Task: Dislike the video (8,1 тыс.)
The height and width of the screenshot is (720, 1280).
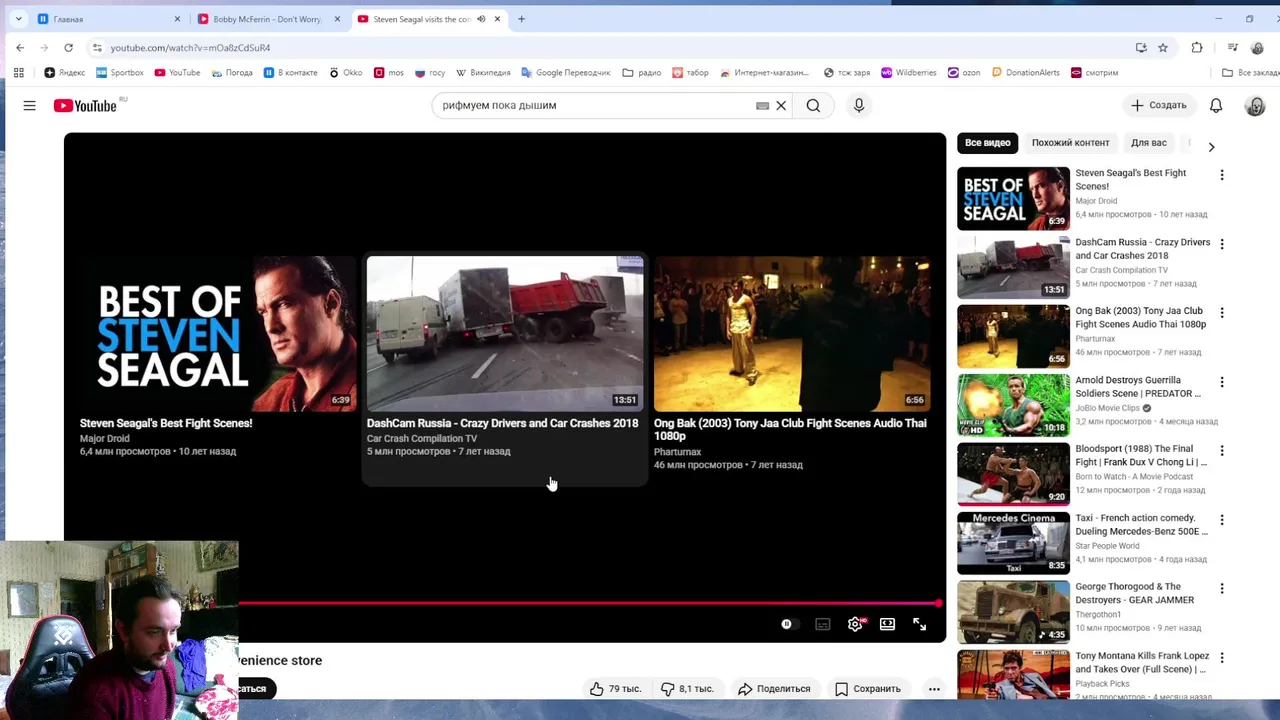Action: [687, 688]
